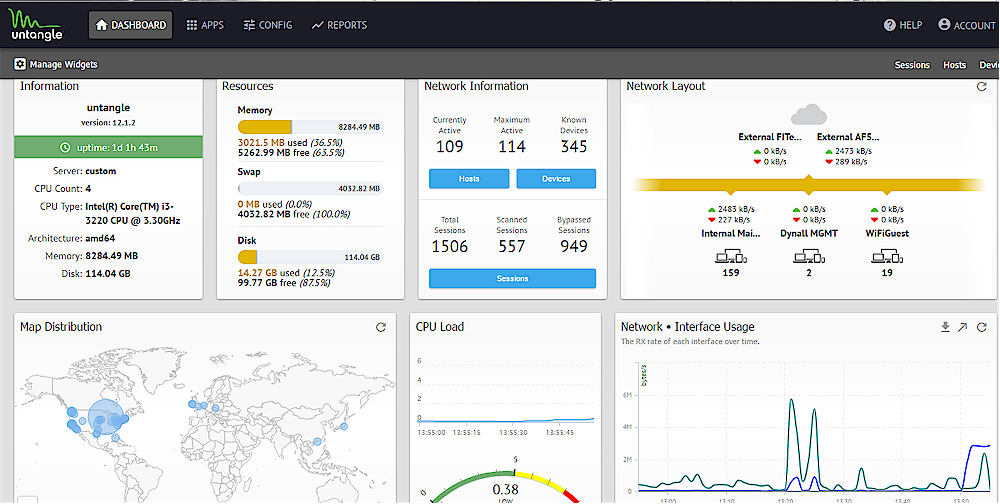Click the WiFiGuest device count 19
The height and width of the screenshot is (504, 1000).
(886, 273)
